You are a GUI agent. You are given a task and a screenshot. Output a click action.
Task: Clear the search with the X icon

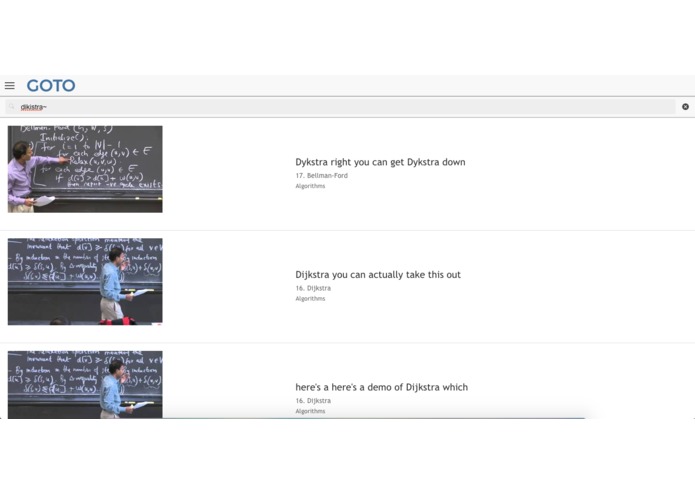tap(685, 107)
